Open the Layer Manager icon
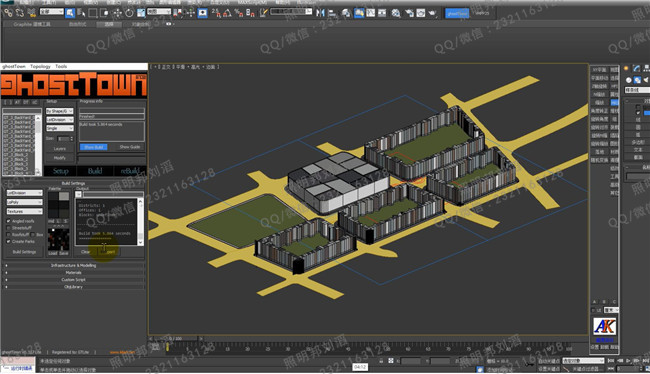Image resolution: width=650 pixels, height=374 pixels. point(346,13)
